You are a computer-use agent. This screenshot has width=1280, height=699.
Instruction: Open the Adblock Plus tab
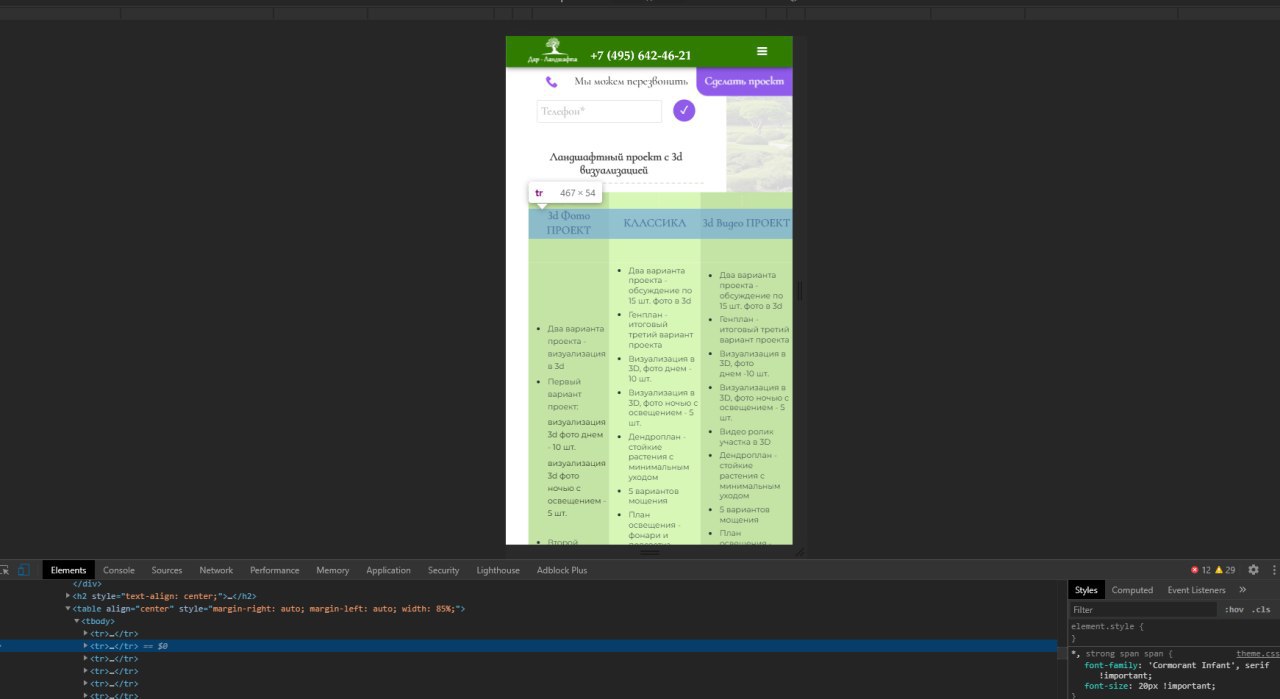(x=562, y=570)
